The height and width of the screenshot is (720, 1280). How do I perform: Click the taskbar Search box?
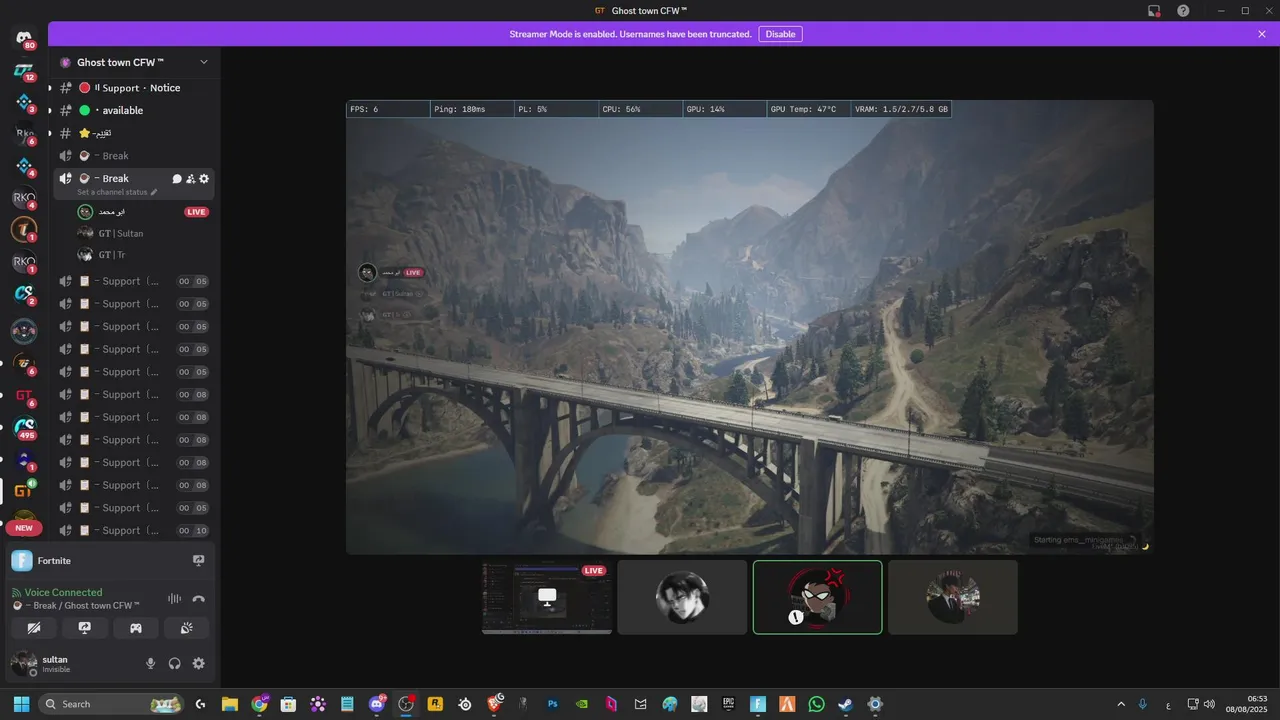tap(112, 704)
